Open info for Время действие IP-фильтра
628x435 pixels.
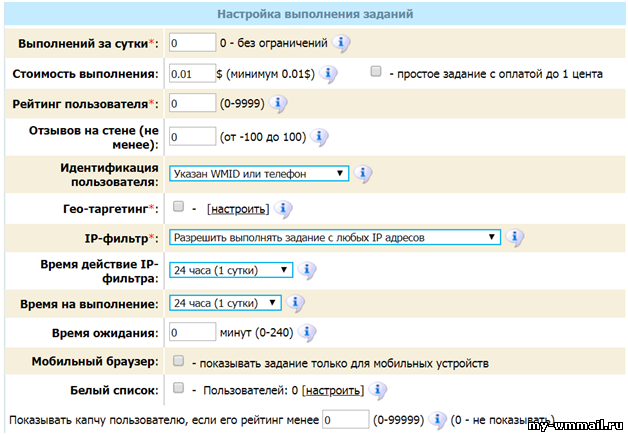click(x=307, y=270)
